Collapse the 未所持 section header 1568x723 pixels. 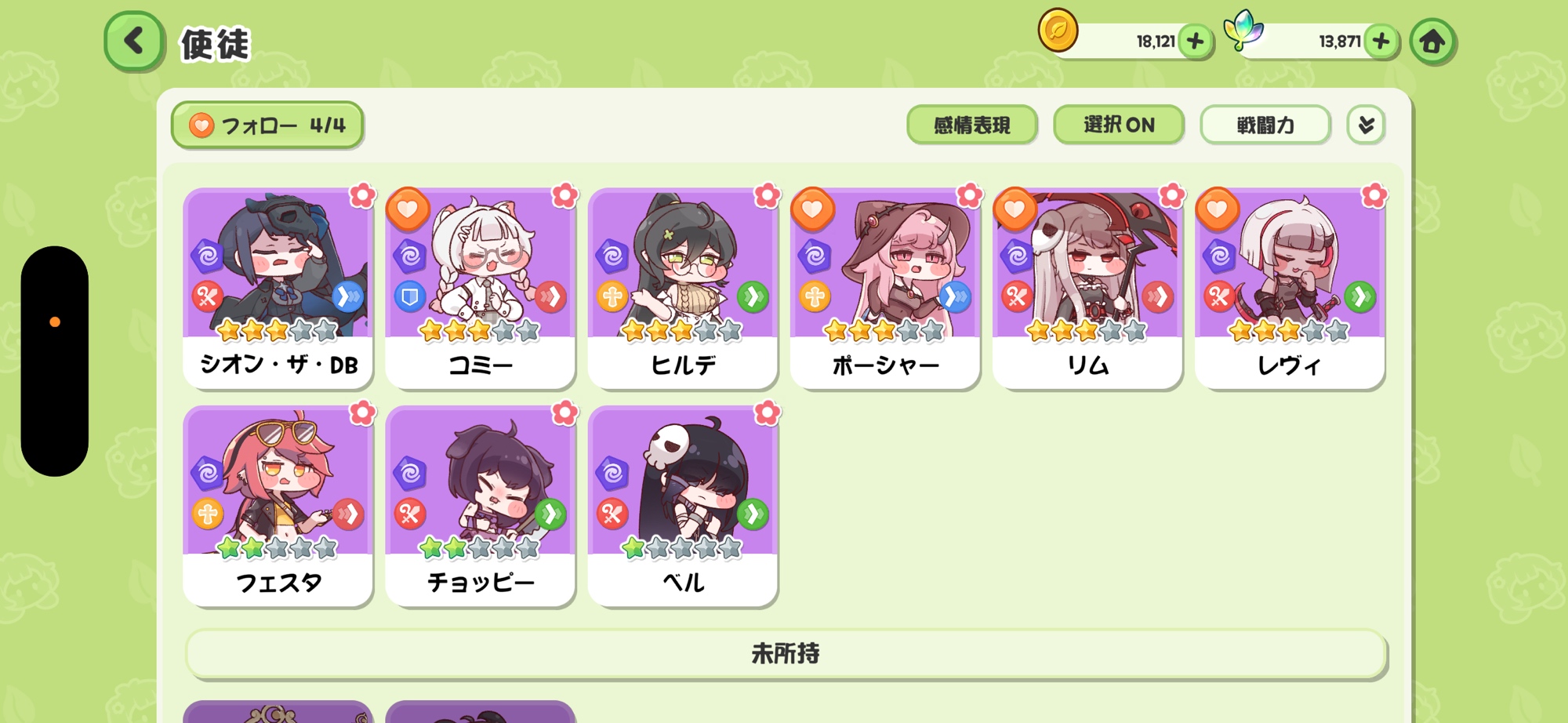pos(786,653)
